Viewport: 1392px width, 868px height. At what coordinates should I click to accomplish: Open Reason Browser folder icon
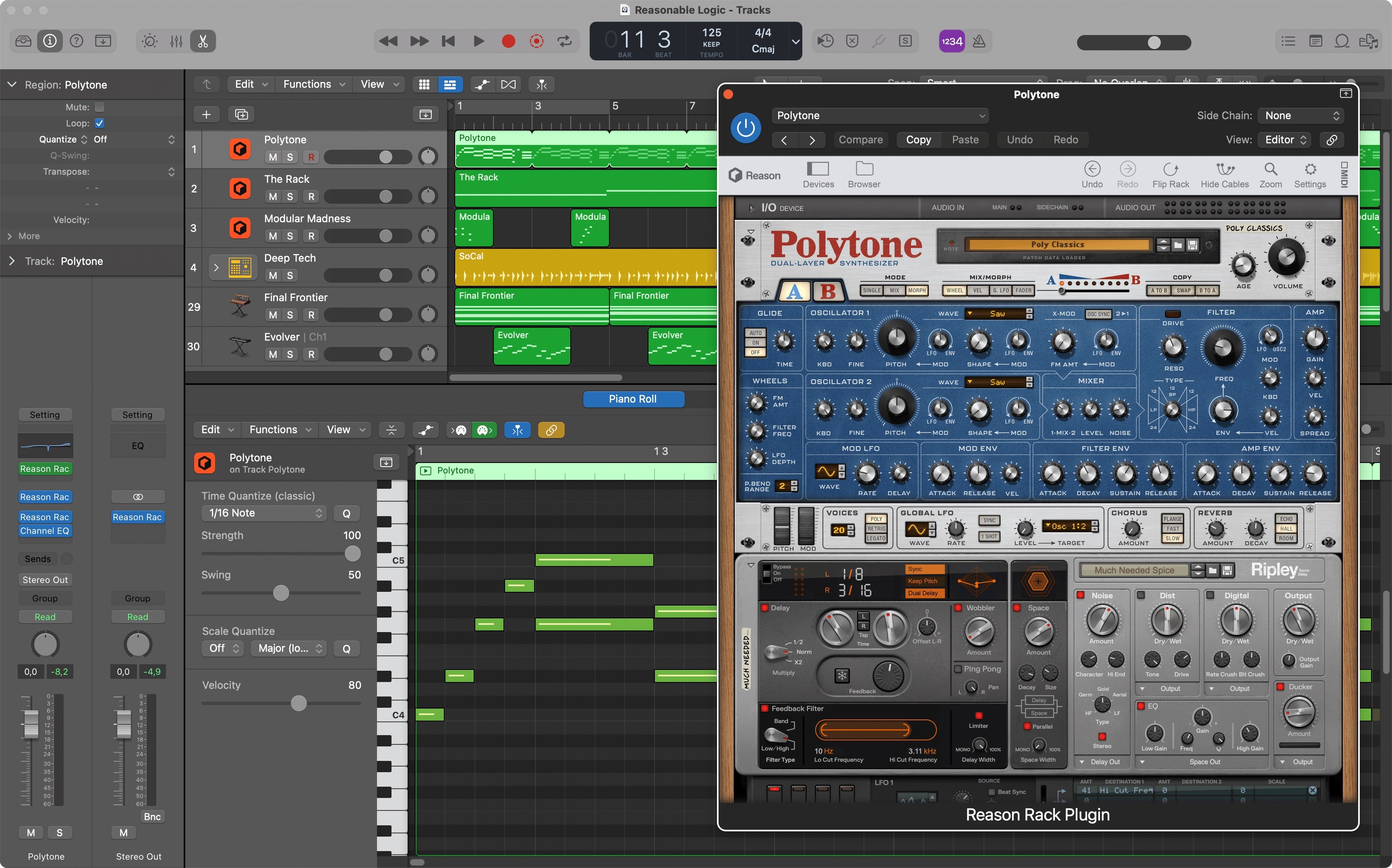coord(864,174)
